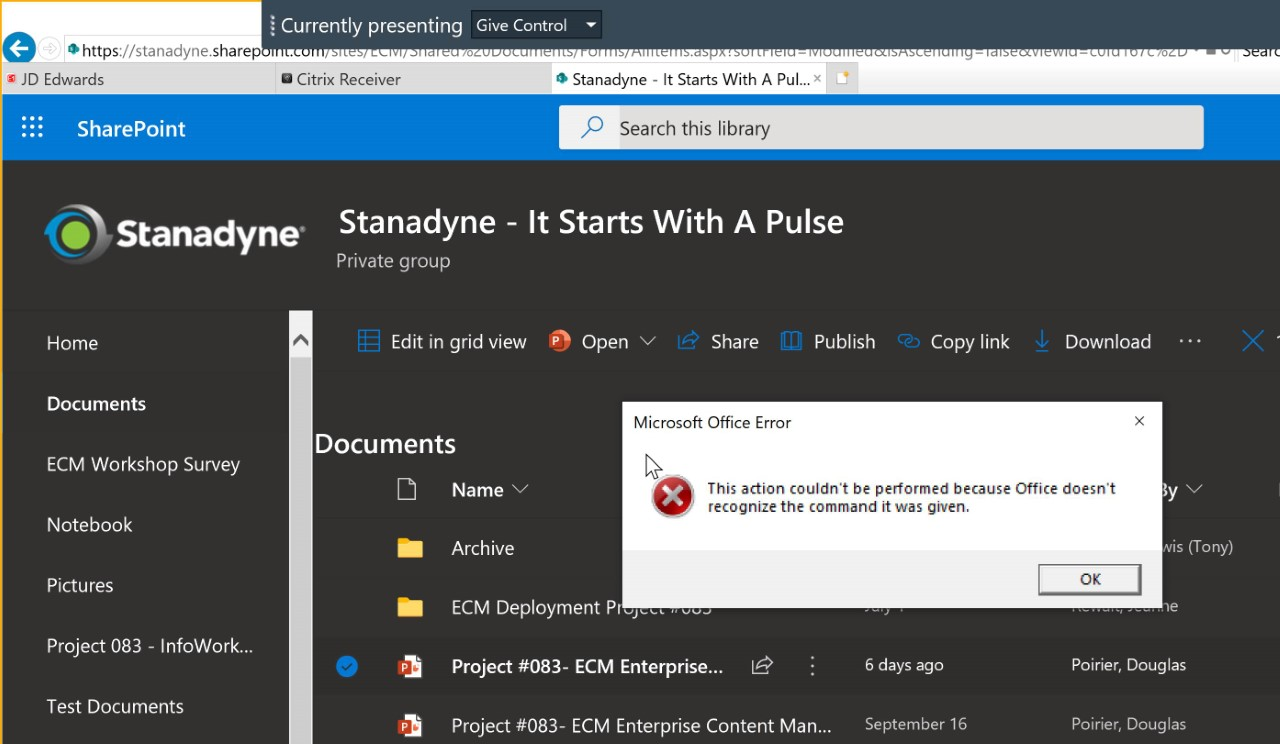1280x744 pixels.
Task: Open the Project #083- ECM Enterprise... file
Action: click(x=587, y=666)
